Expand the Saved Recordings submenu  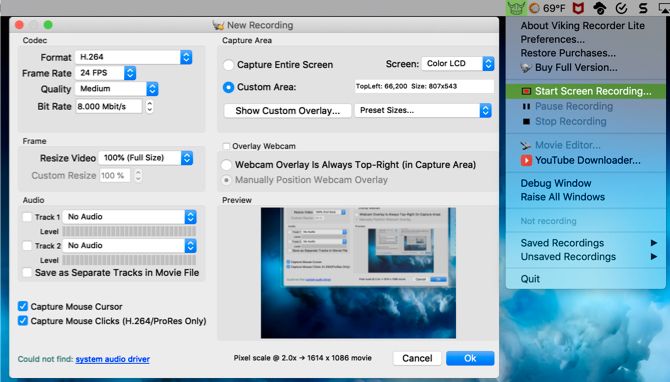[586, 243]
